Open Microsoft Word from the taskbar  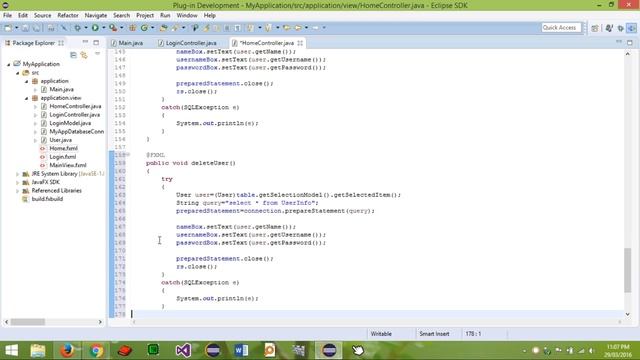[x=241, y=350]
